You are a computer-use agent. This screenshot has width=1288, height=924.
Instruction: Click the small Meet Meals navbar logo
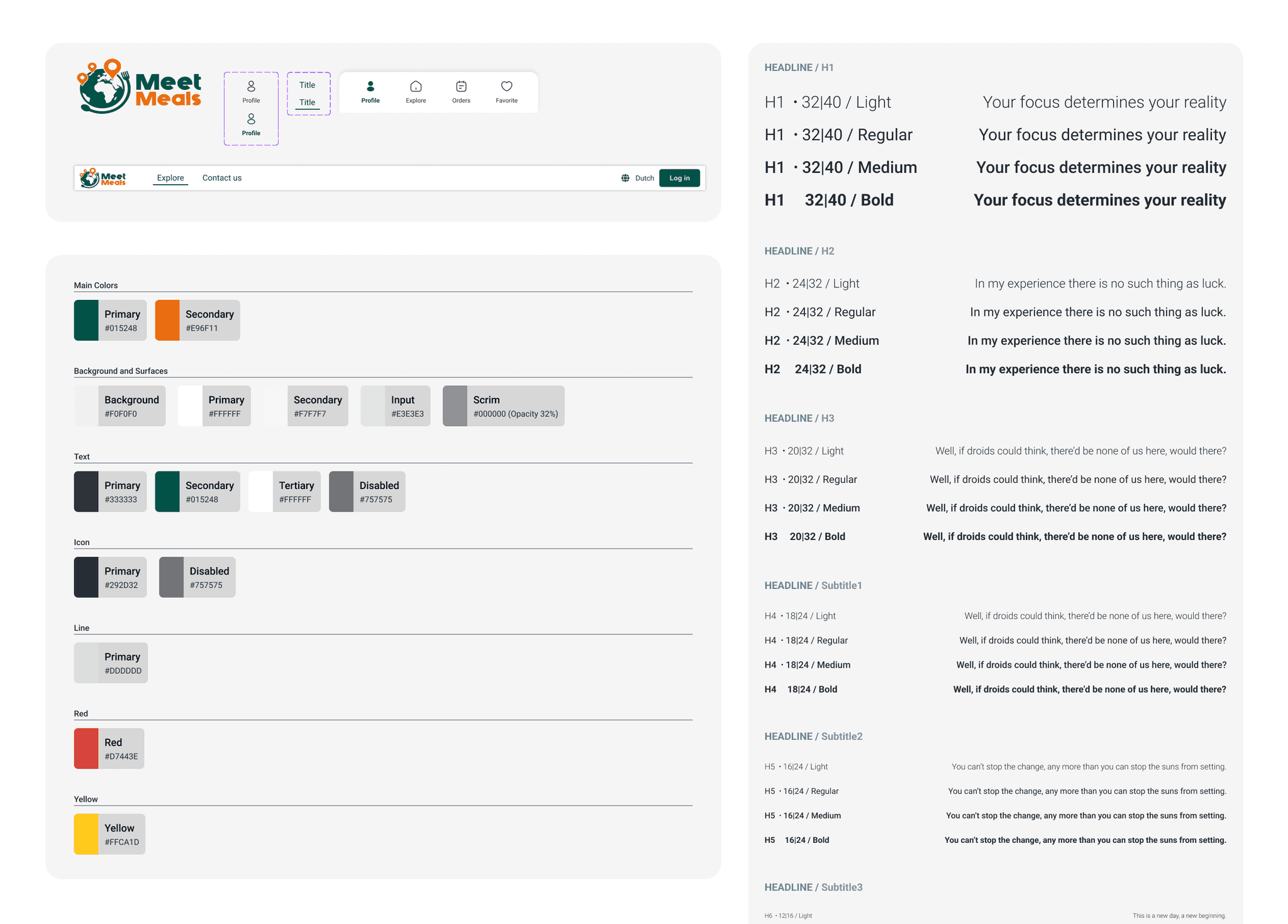(x=103, y=178)
